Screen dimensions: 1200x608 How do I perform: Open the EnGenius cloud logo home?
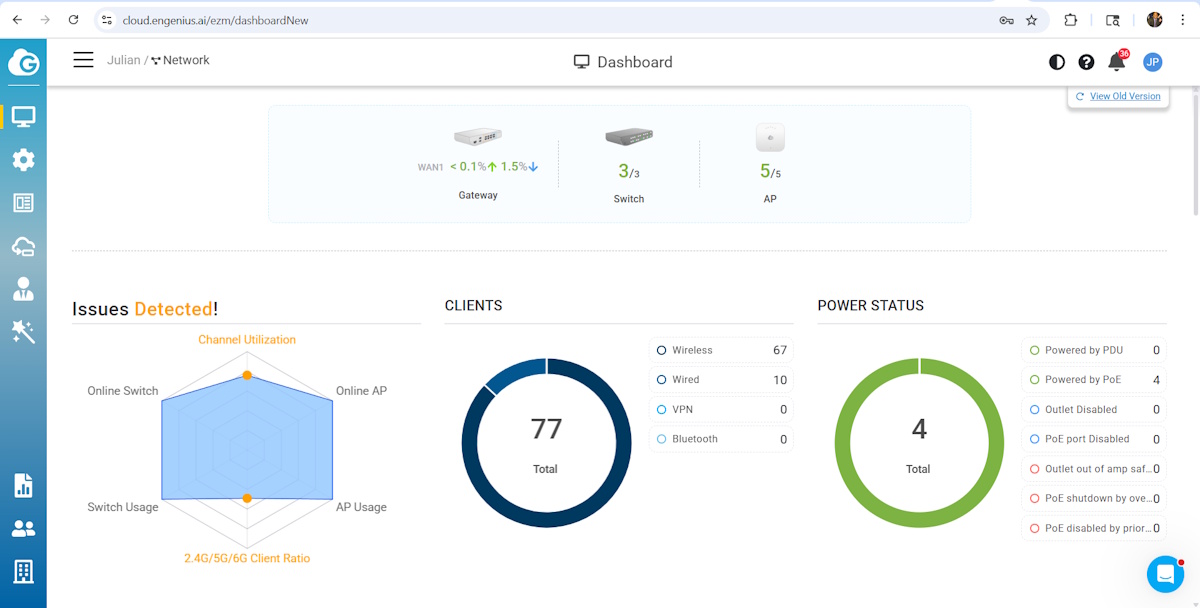(23, 63)
